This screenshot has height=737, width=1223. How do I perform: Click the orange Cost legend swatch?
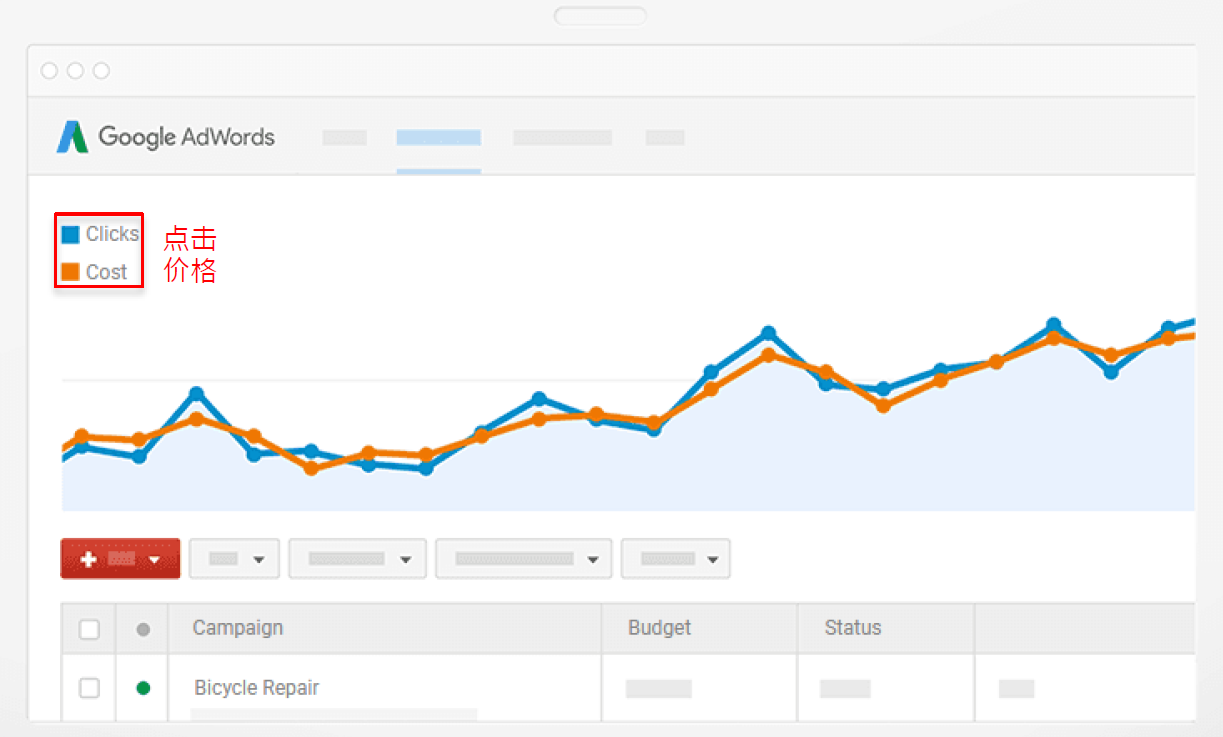point(70,272)
